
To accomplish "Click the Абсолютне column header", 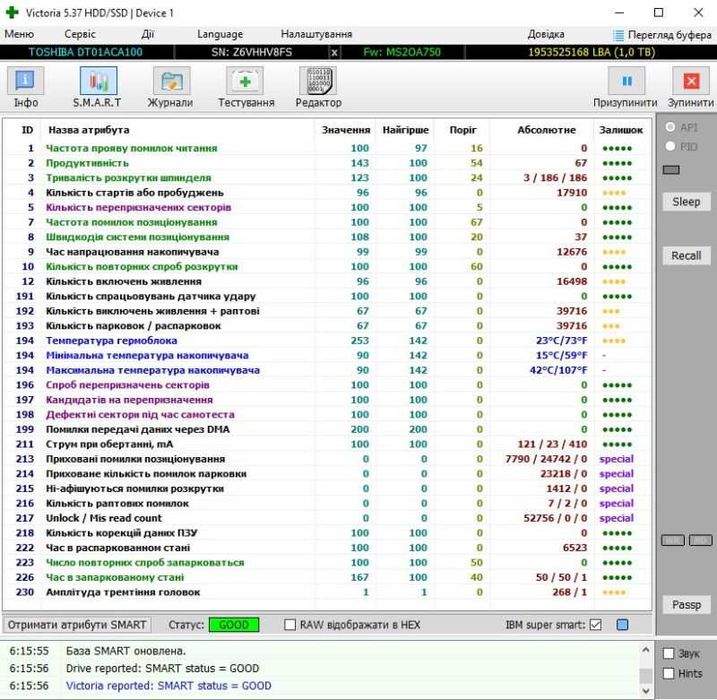I will [546, 130].
